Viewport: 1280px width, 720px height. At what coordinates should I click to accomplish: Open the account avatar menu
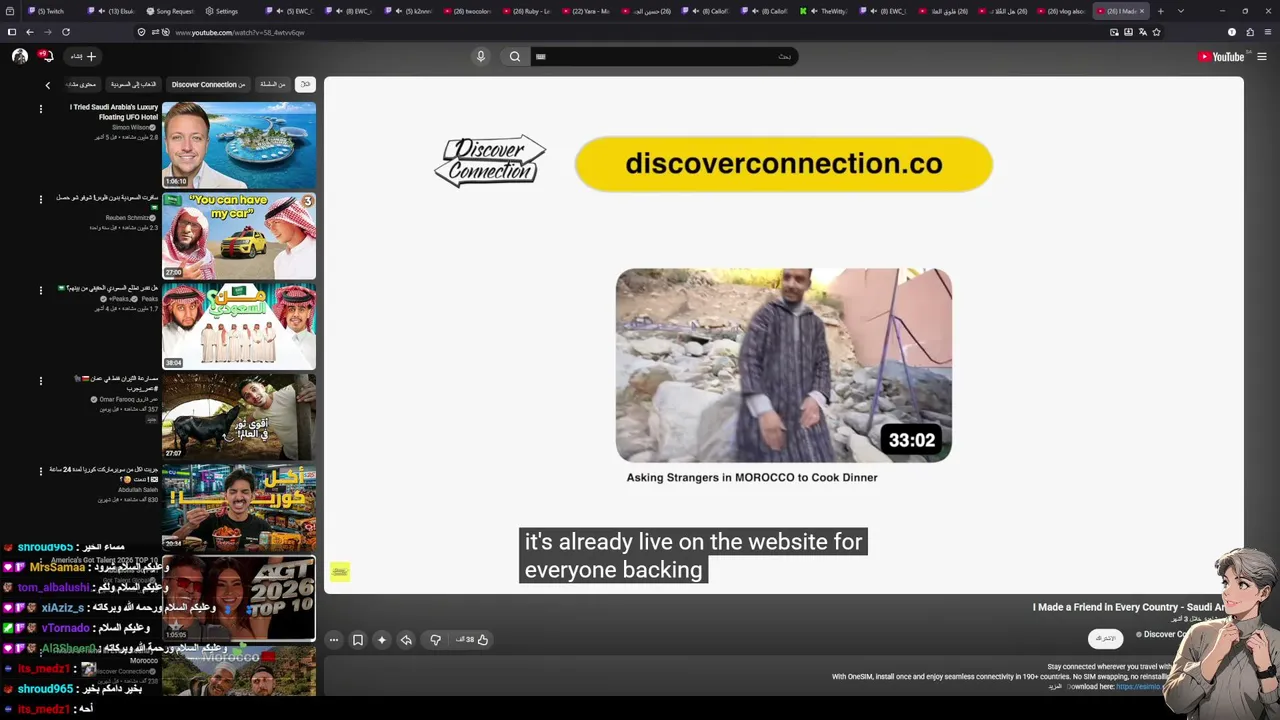point(20,57)
